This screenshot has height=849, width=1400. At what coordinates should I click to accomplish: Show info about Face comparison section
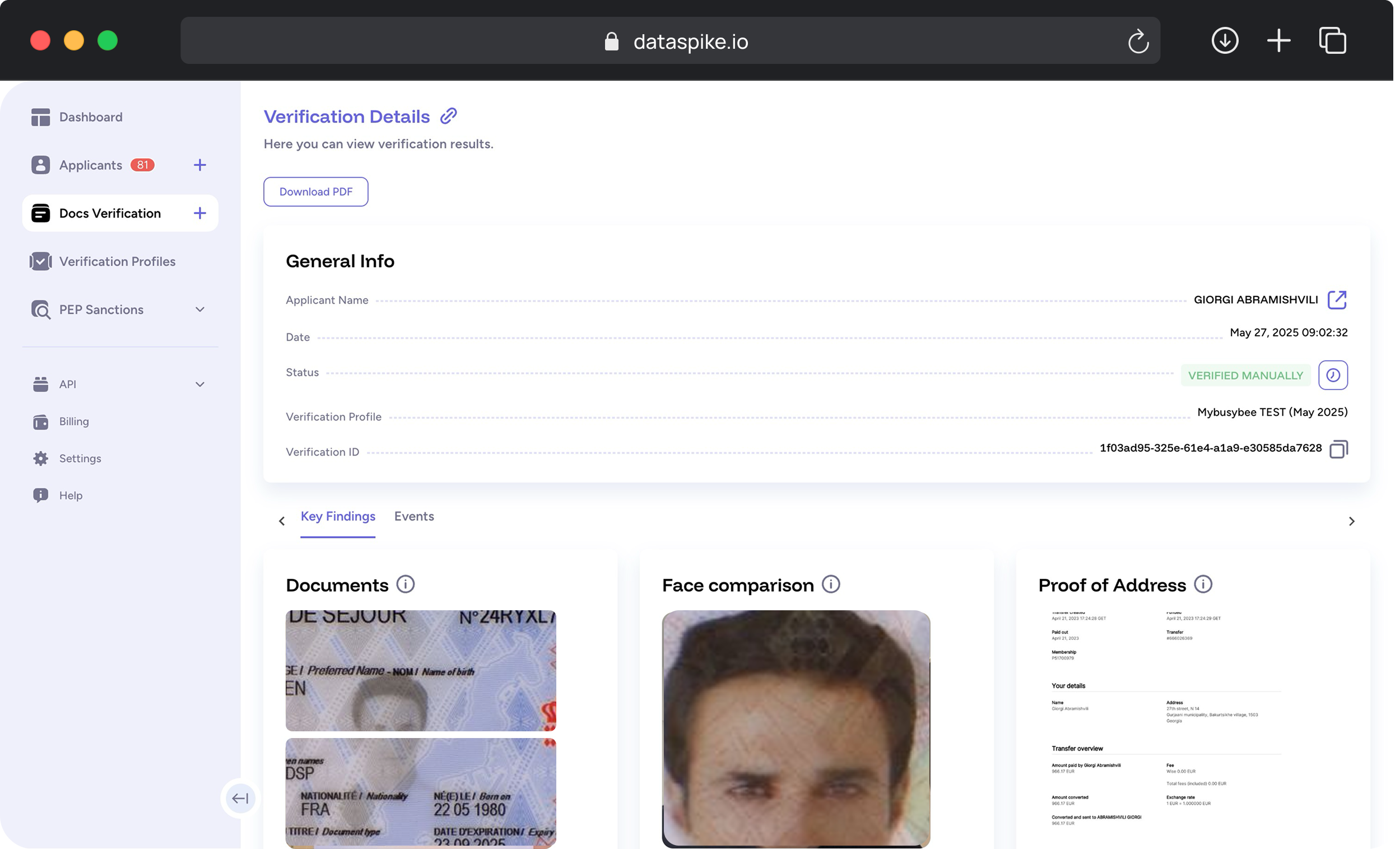[830, 584]
